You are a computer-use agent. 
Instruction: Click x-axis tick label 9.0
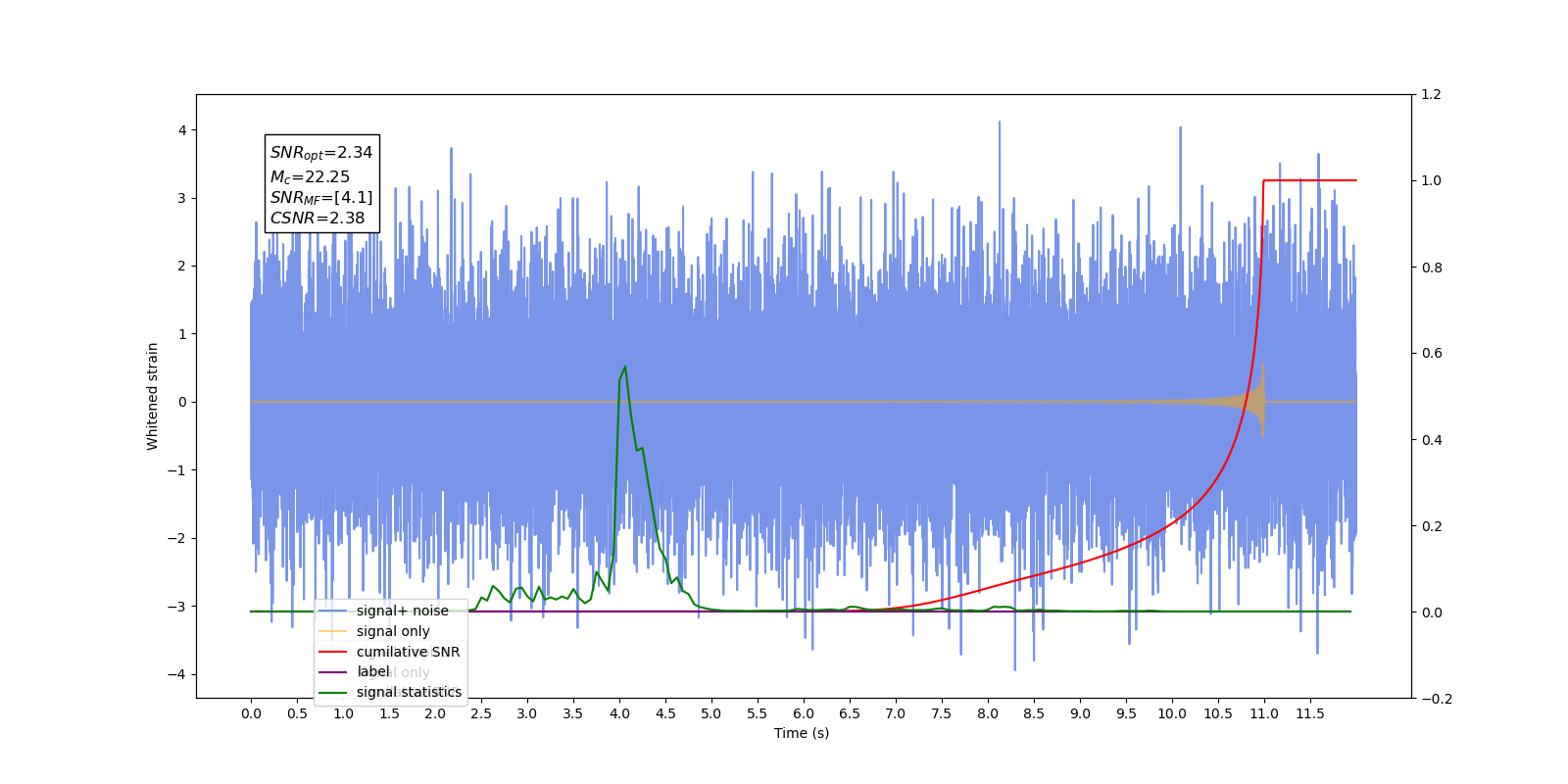tap(1080, 713)
